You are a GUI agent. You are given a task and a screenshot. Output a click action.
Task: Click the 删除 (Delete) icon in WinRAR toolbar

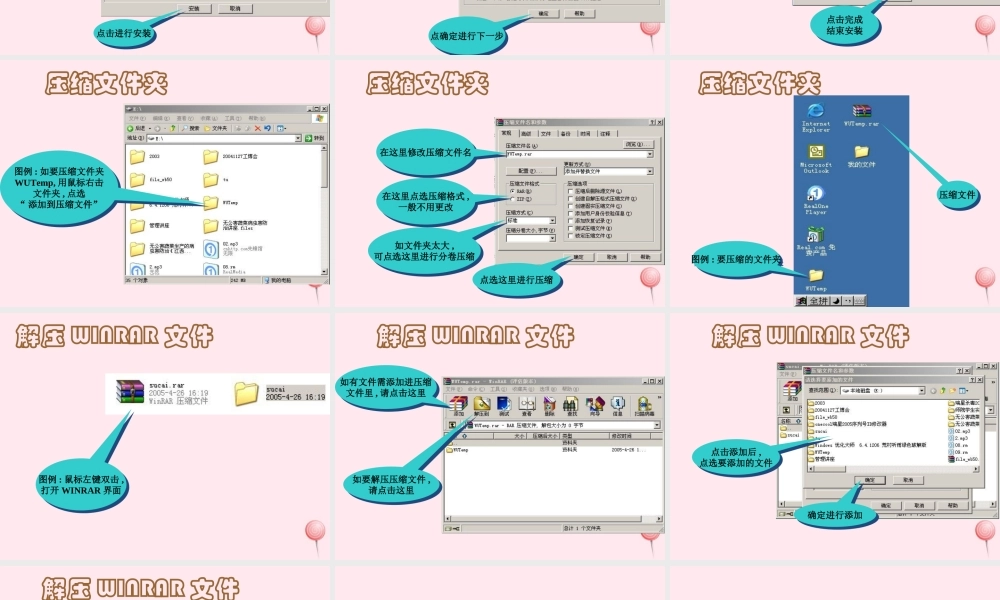click(x=549, y=406)
